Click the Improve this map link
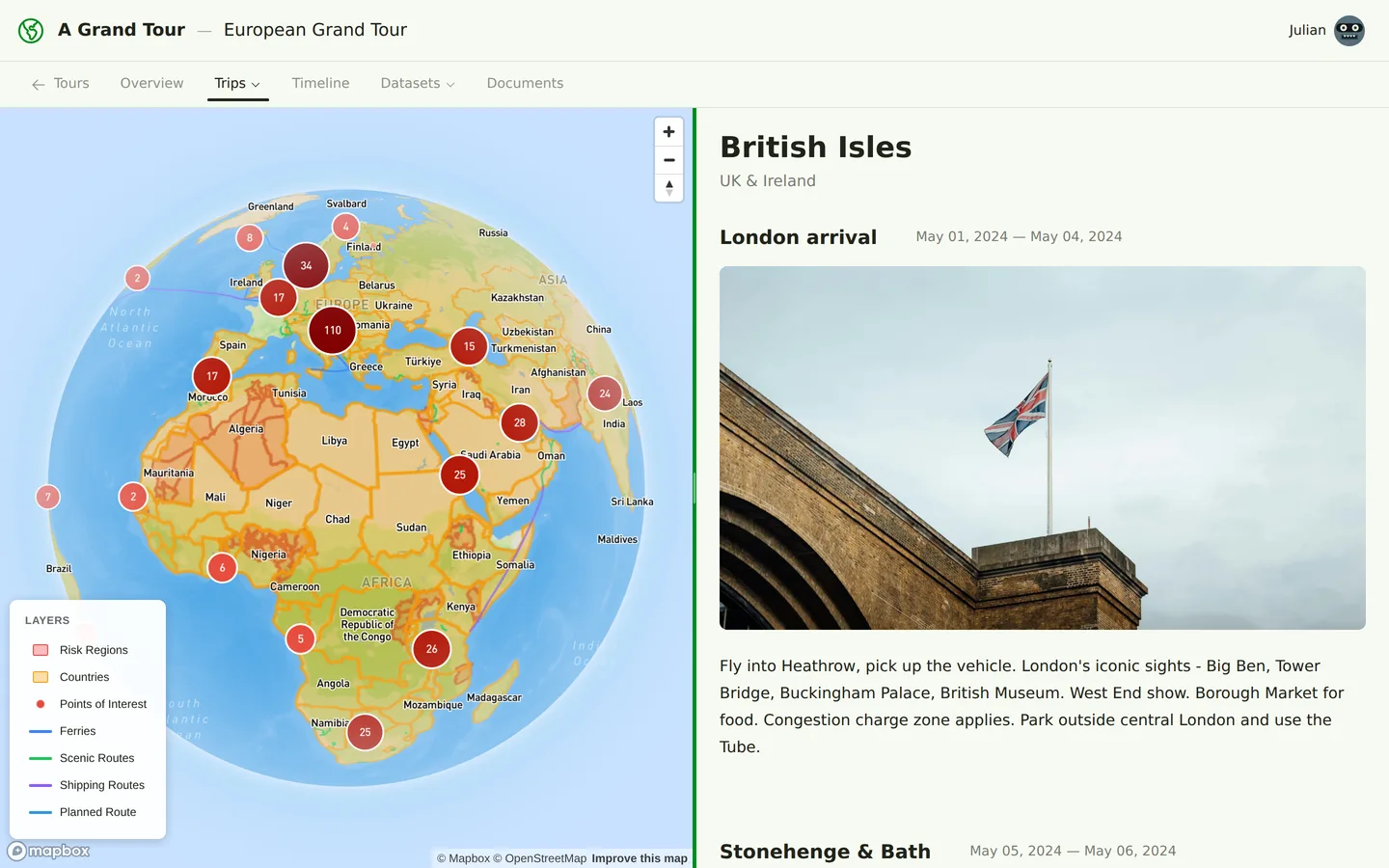The width and height of the screenshot is (1389, 868). pos(640,857)
